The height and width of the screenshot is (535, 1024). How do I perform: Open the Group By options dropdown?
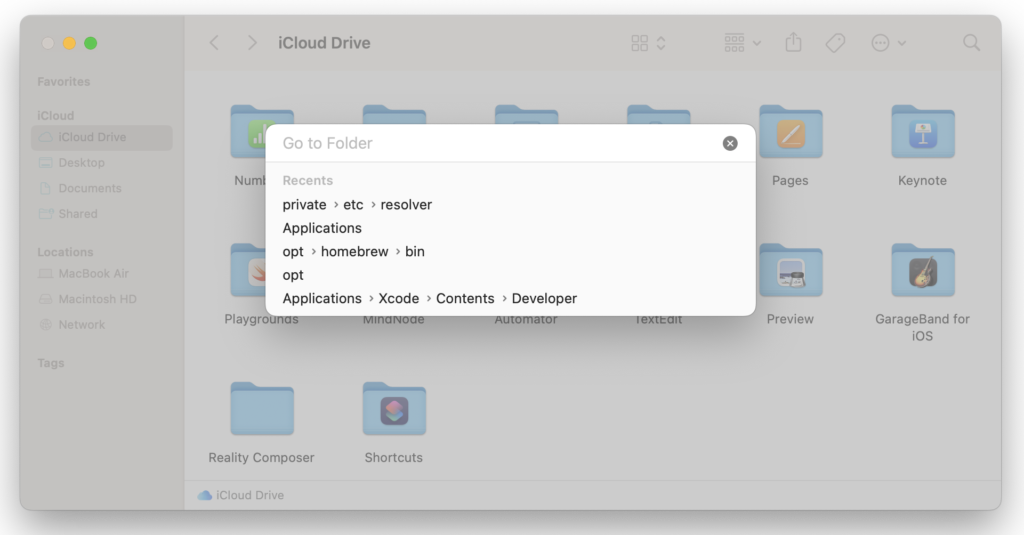click(742, 43)
